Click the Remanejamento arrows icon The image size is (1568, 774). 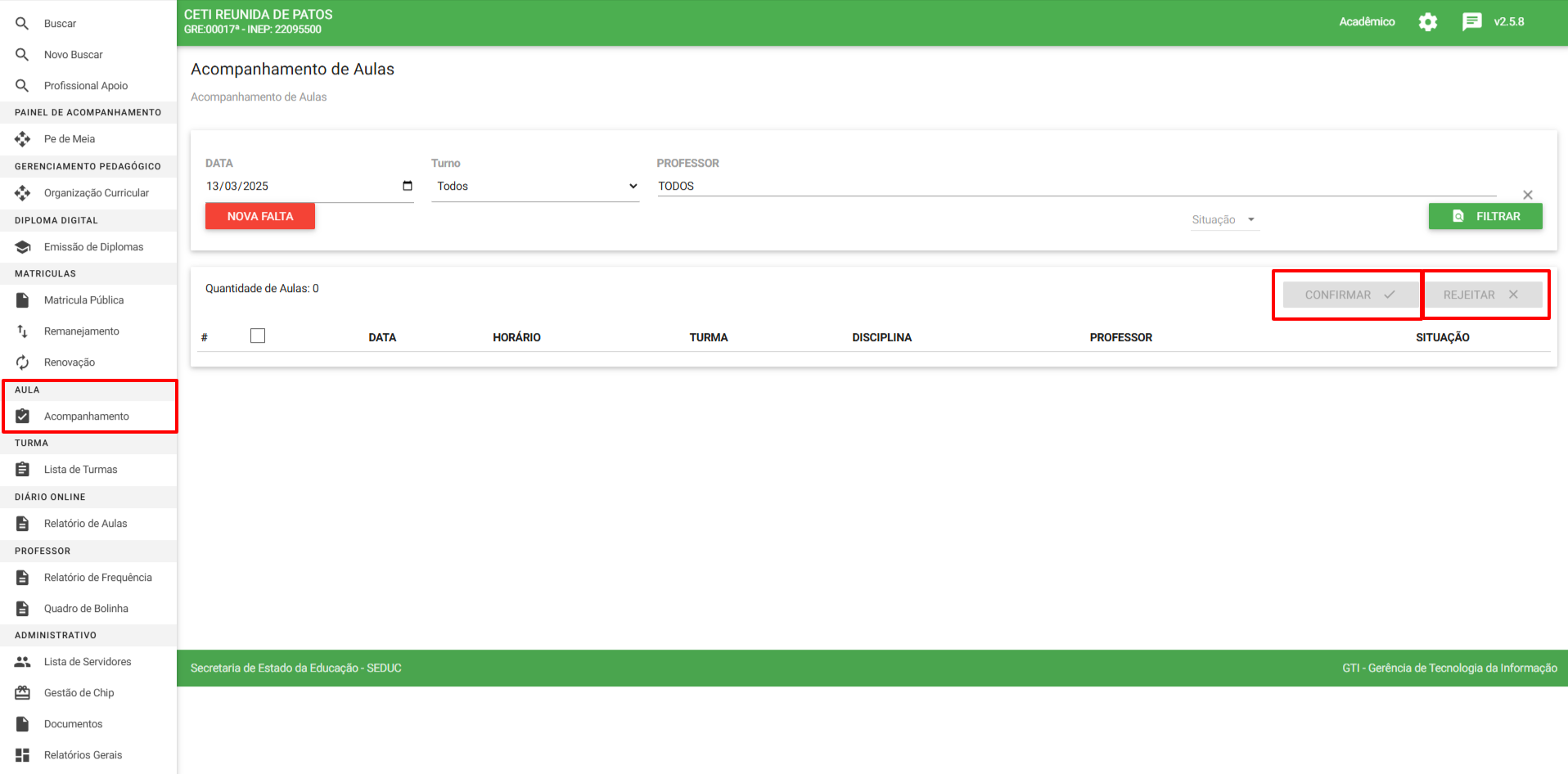[x=23, y=331]
